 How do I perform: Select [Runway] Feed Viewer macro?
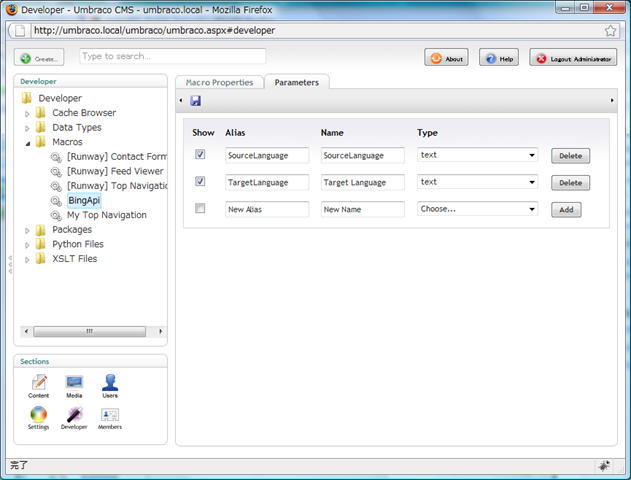point(115,171)
